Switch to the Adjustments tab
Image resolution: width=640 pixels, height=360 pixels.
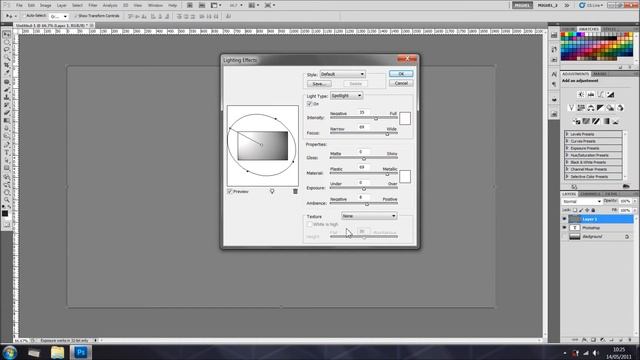click(576, 74)
